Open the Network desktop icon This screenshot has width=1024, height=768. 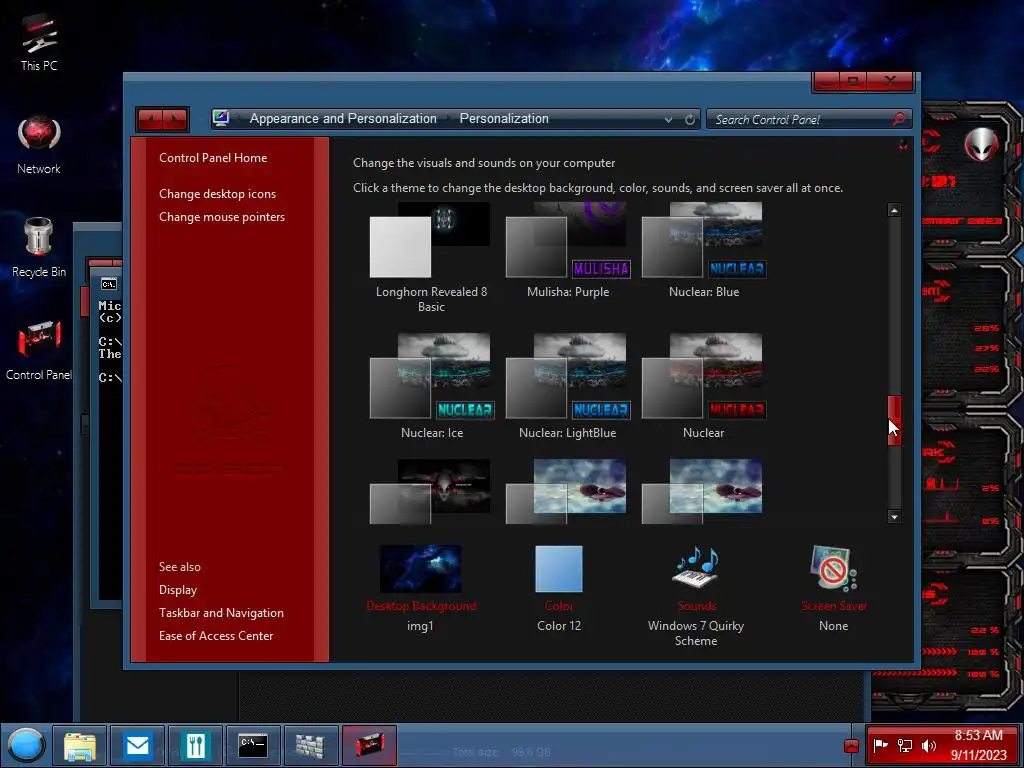(x=39, y=145)
